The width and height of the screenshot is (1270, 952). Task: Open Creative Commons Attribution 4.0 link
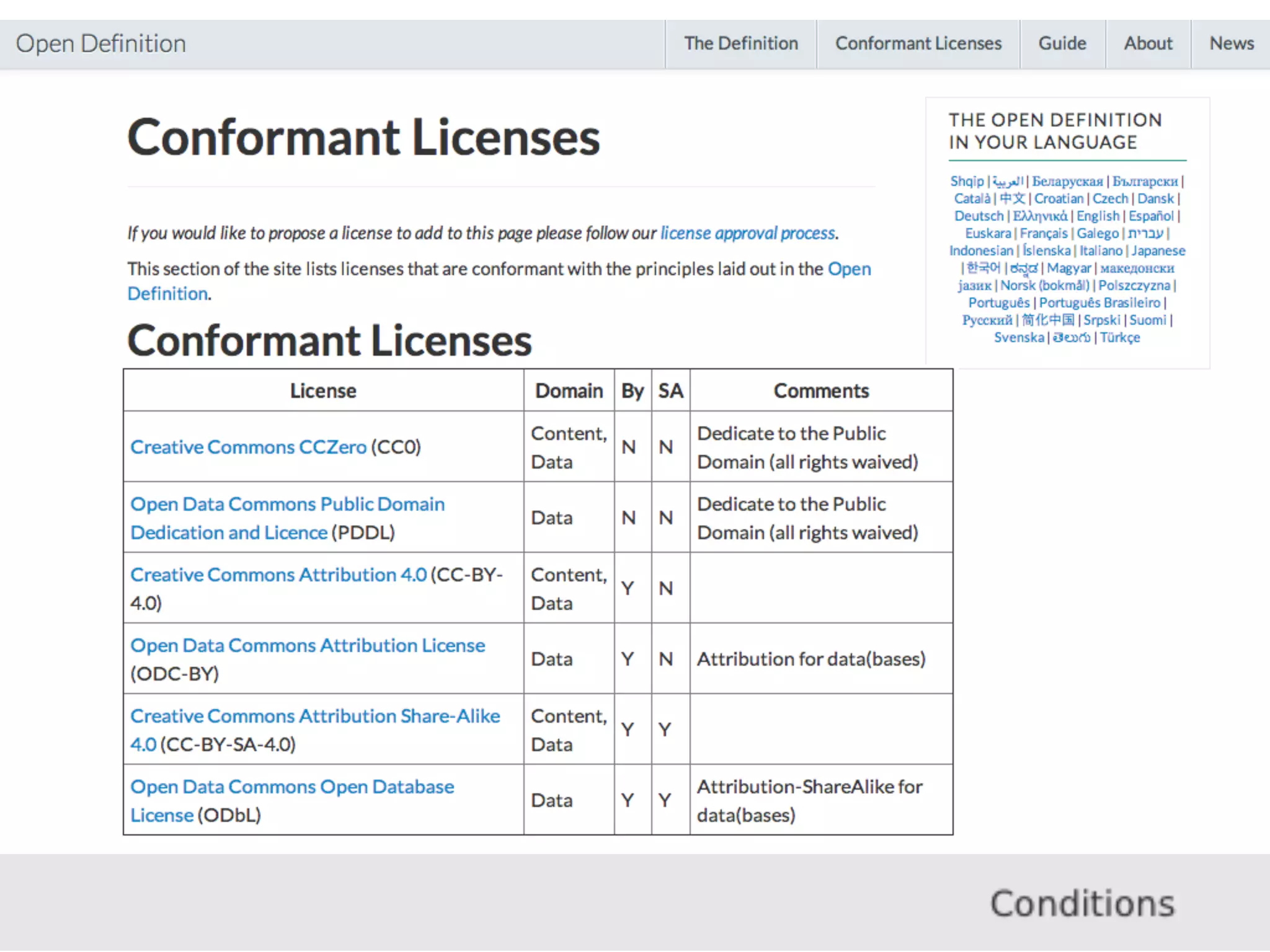point(278,575)
